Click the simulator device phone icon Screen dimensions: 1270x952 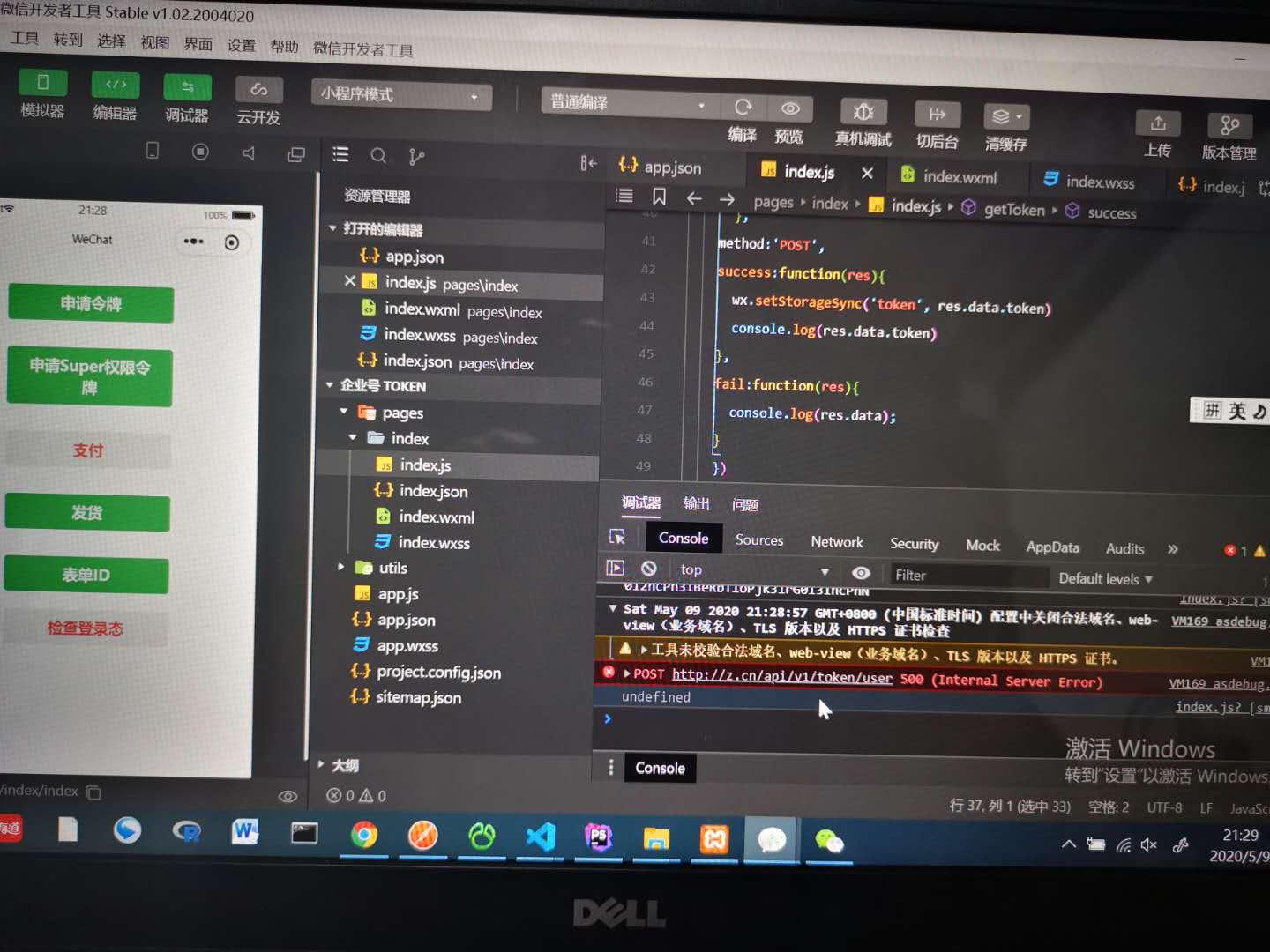(x=153, y=151)
